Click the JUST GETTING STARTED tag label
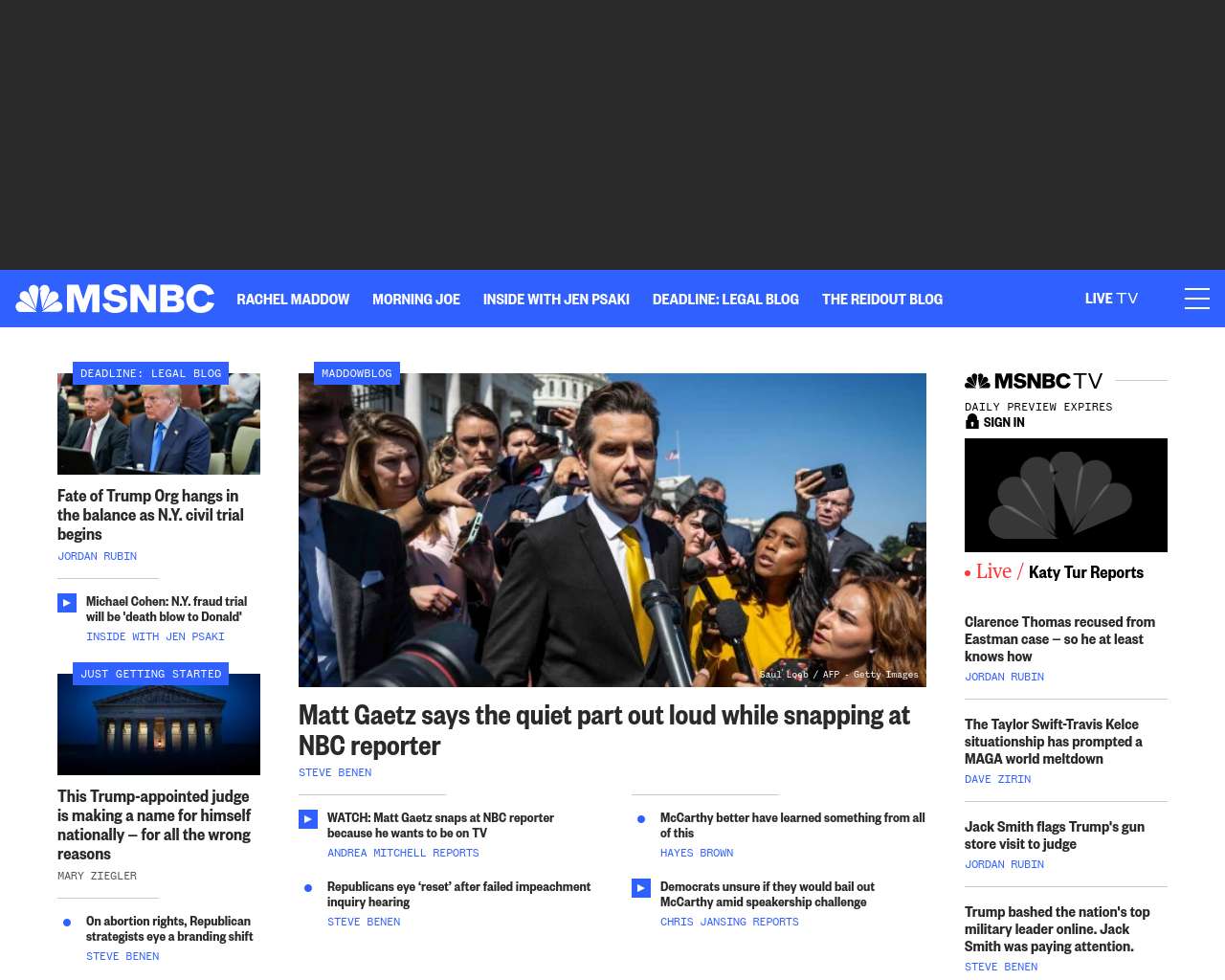1225x980 pixels. pos(150,674)
